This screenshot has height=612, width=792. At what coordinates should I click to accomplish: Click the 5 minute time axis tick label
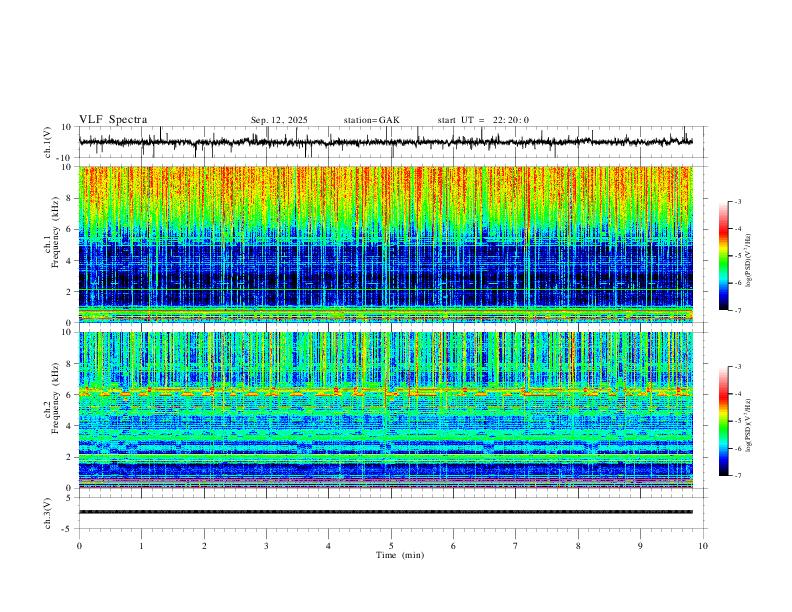point(391,546)
